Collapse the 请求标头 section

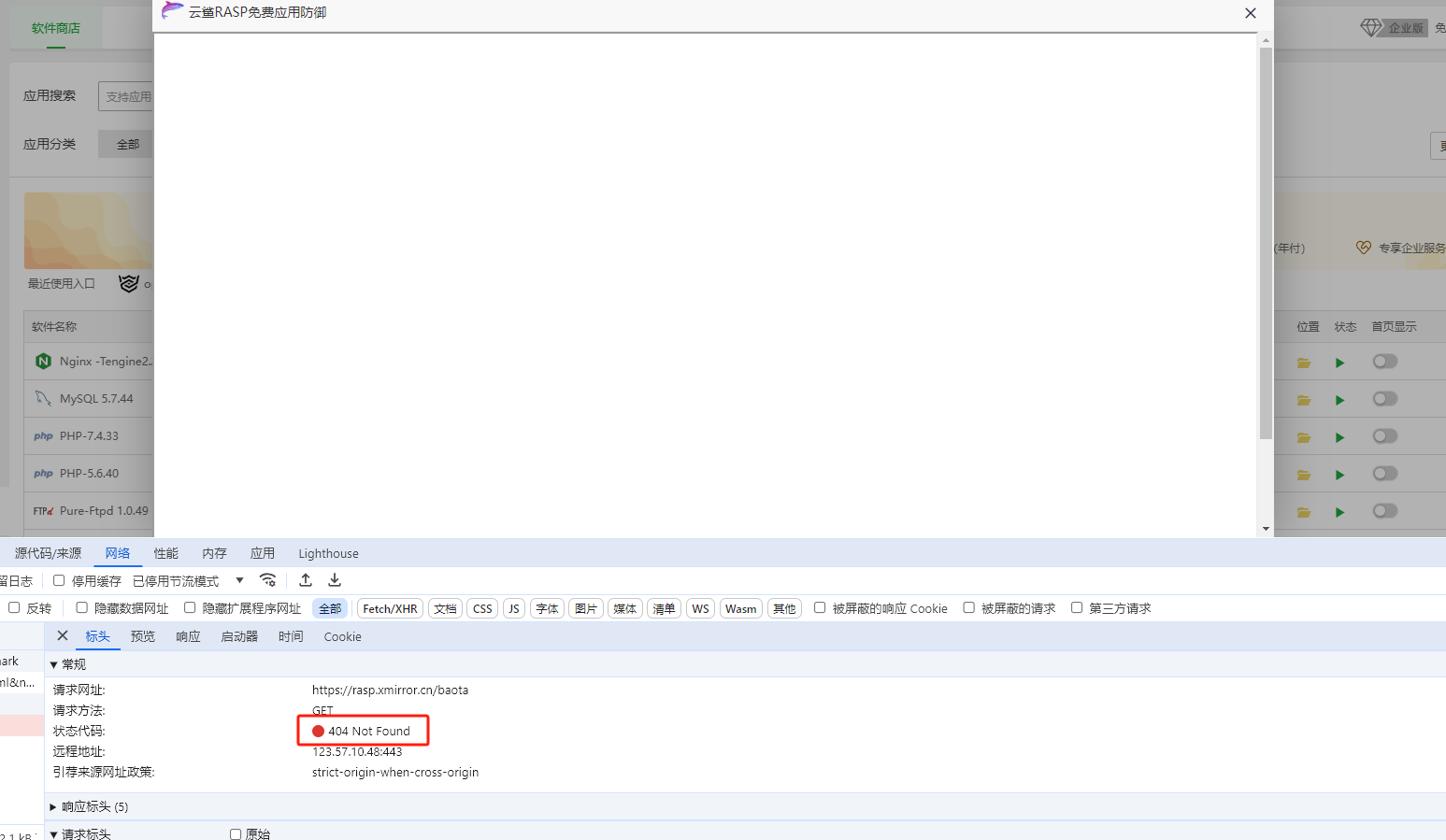coord(53,834)
